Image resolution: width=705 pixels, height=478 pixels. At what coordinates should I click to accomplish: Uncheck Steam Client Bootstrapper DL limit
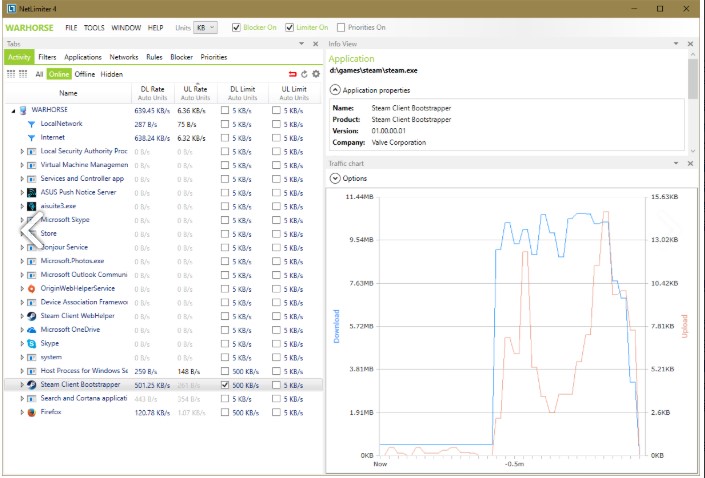click(224, 384)
